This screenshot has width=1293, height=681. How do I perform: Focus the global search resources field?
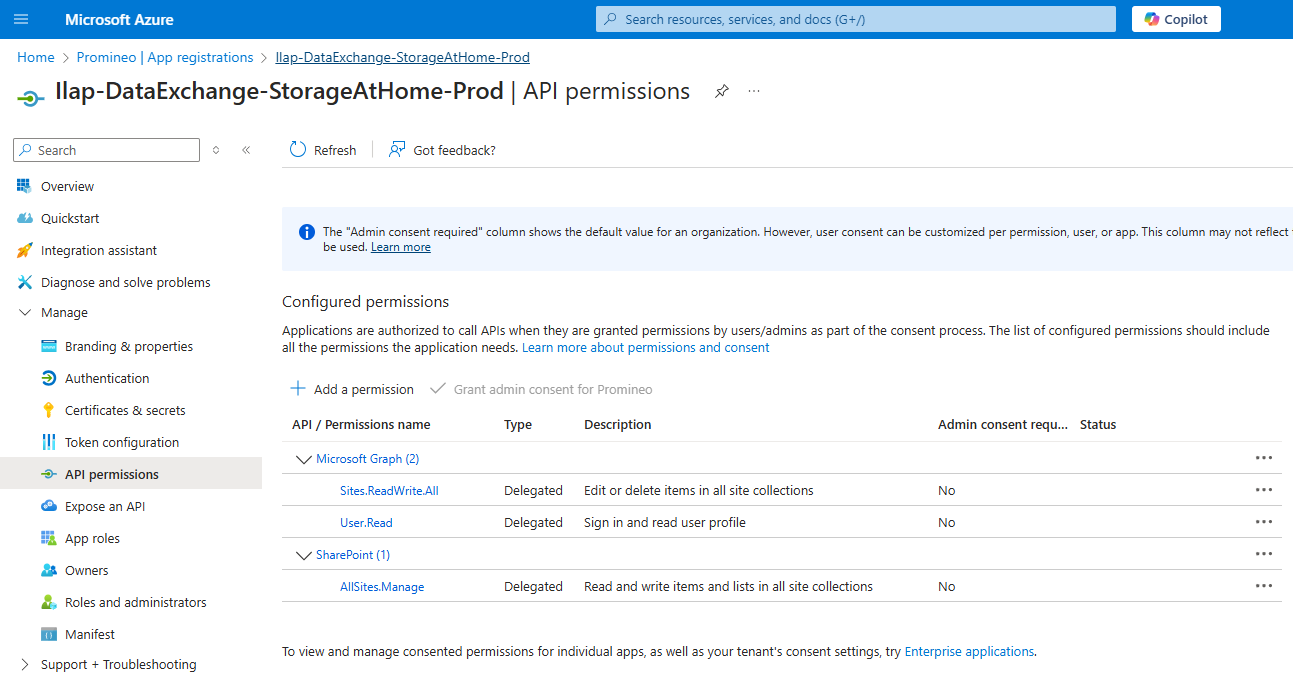click(856, 19)
